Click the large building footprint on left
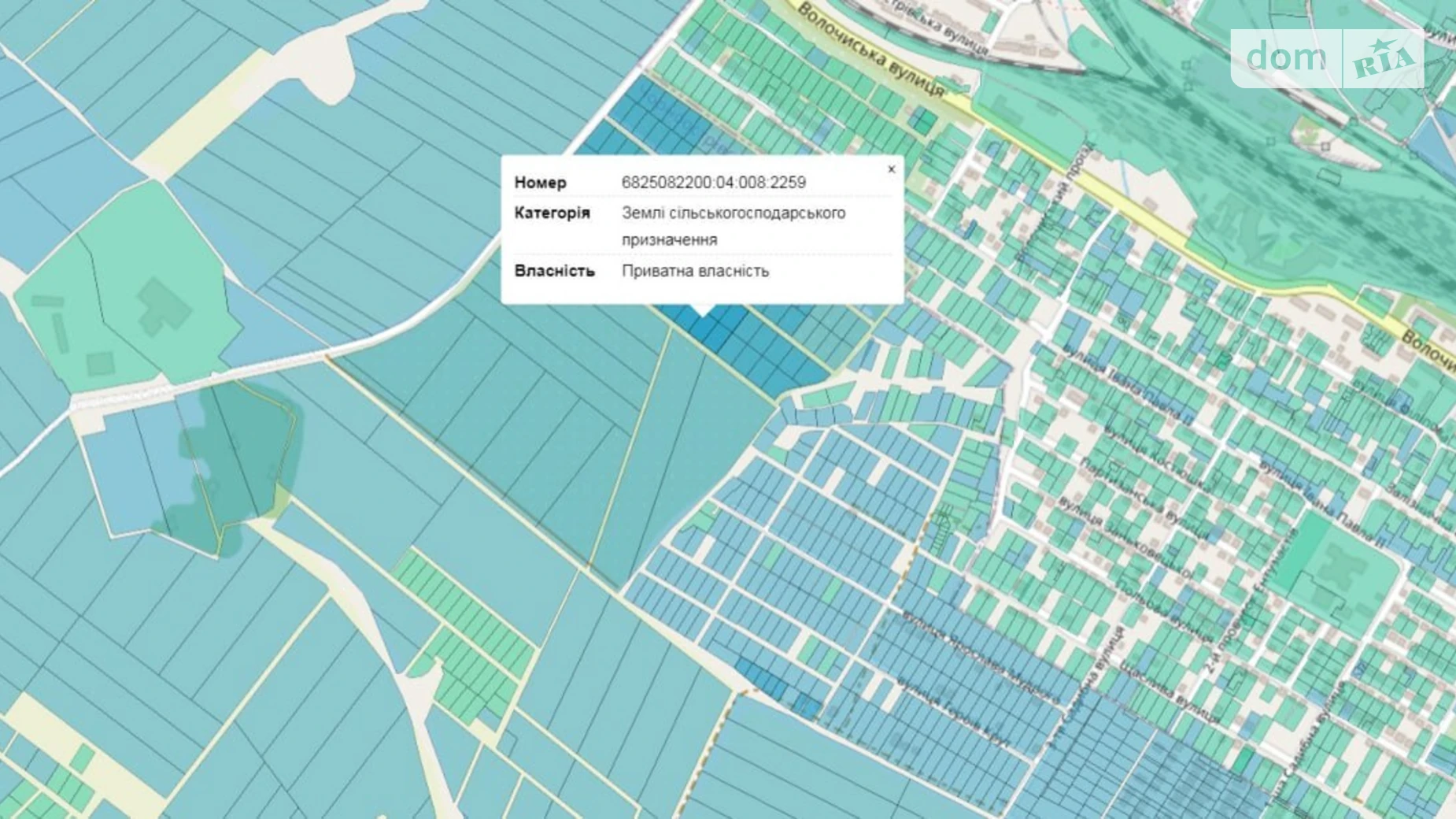This screenshot has height=819, width=1456. pyautogui.click(x=163, y=306)
